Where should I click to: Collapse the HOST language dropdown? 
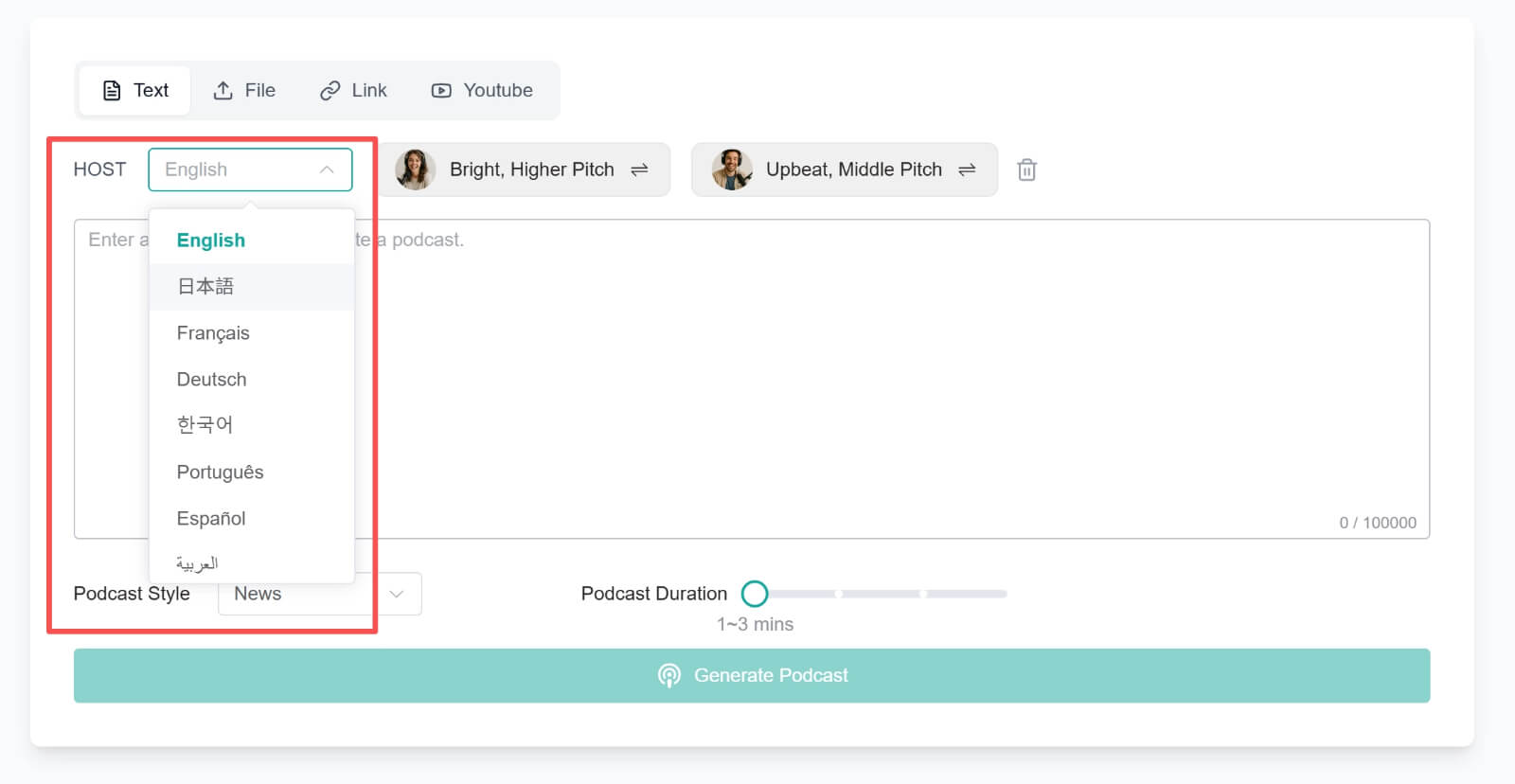pyautogui.click(x=327, y=169)
